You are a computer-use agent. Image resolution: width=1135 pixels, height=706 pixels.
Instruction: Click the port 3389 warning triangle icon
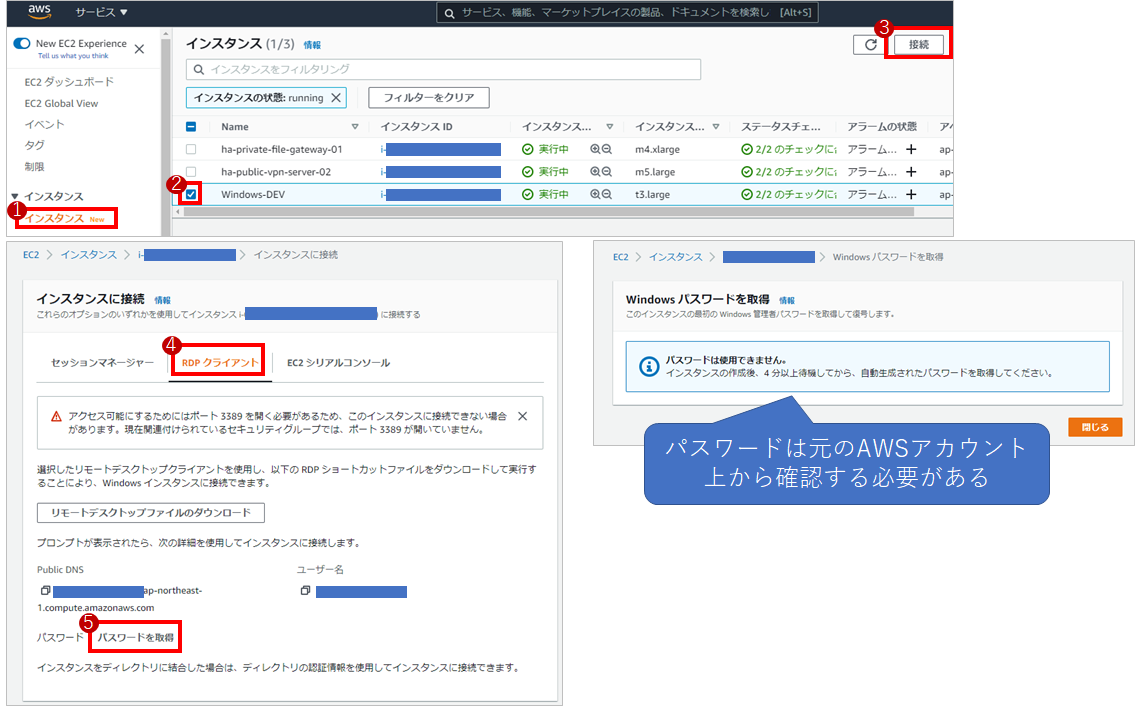[x=56, y=416]
